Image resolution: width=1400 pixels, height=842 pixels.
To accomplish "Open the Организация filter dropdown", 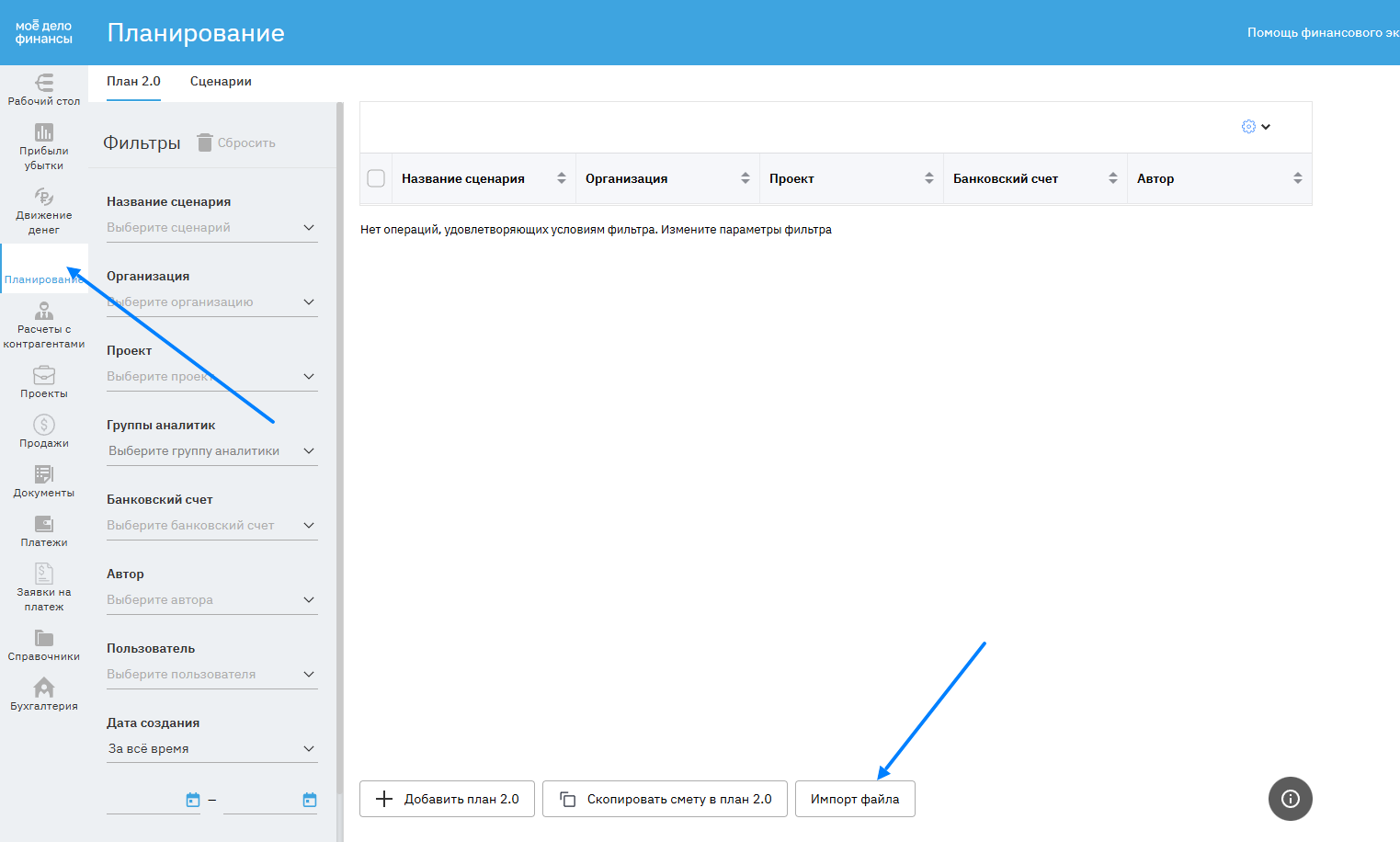I will click(x=212, y=302).
